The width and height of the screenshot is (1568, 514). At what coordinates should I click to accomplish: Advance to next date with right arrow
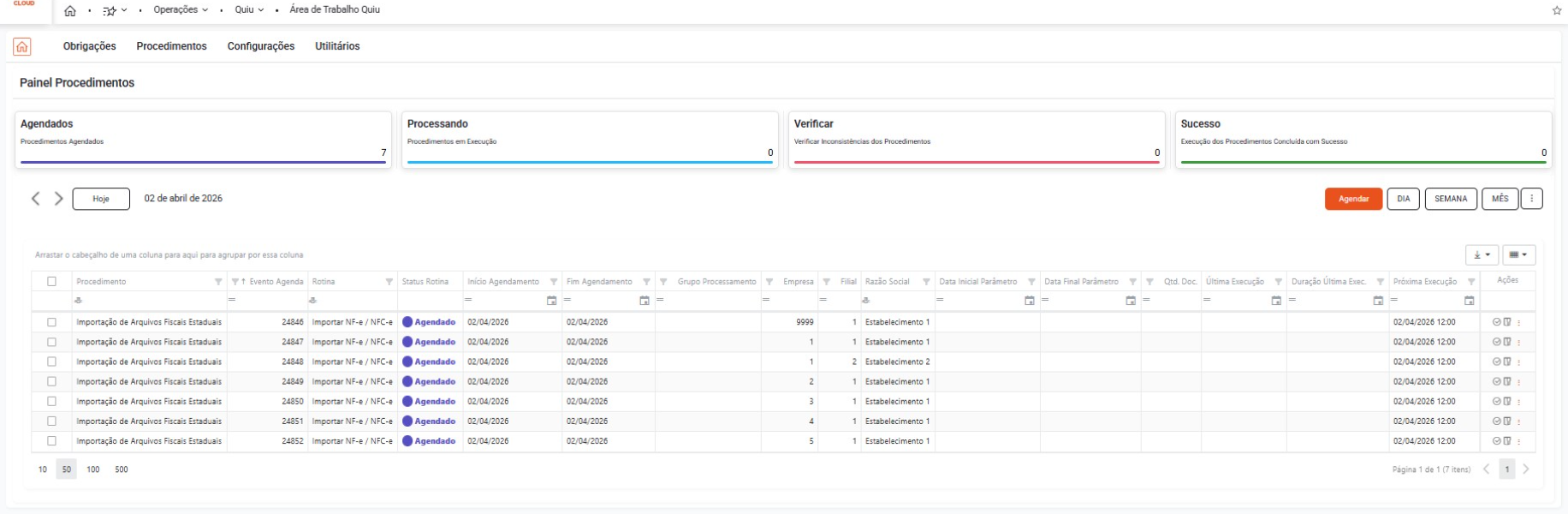(59, 199)
